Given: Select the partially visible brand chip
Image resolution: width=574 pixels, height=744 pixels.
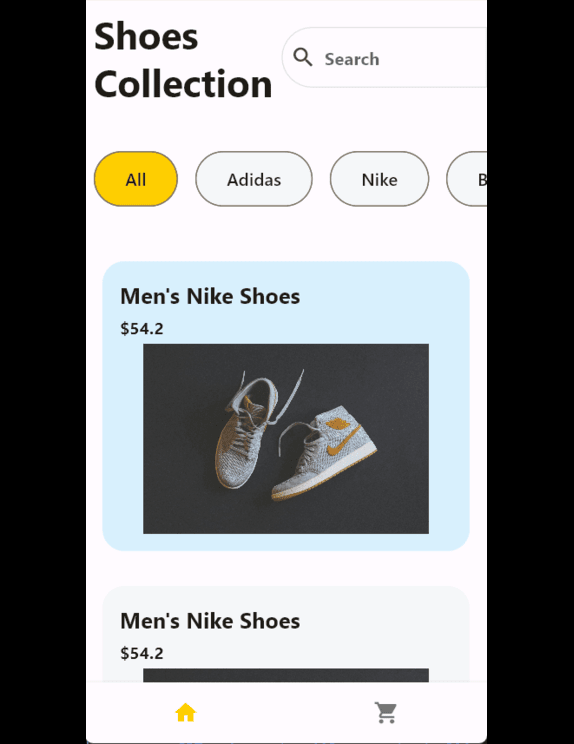Looking at the screenshot, I should pyautogui.click(x=467, y=179).
